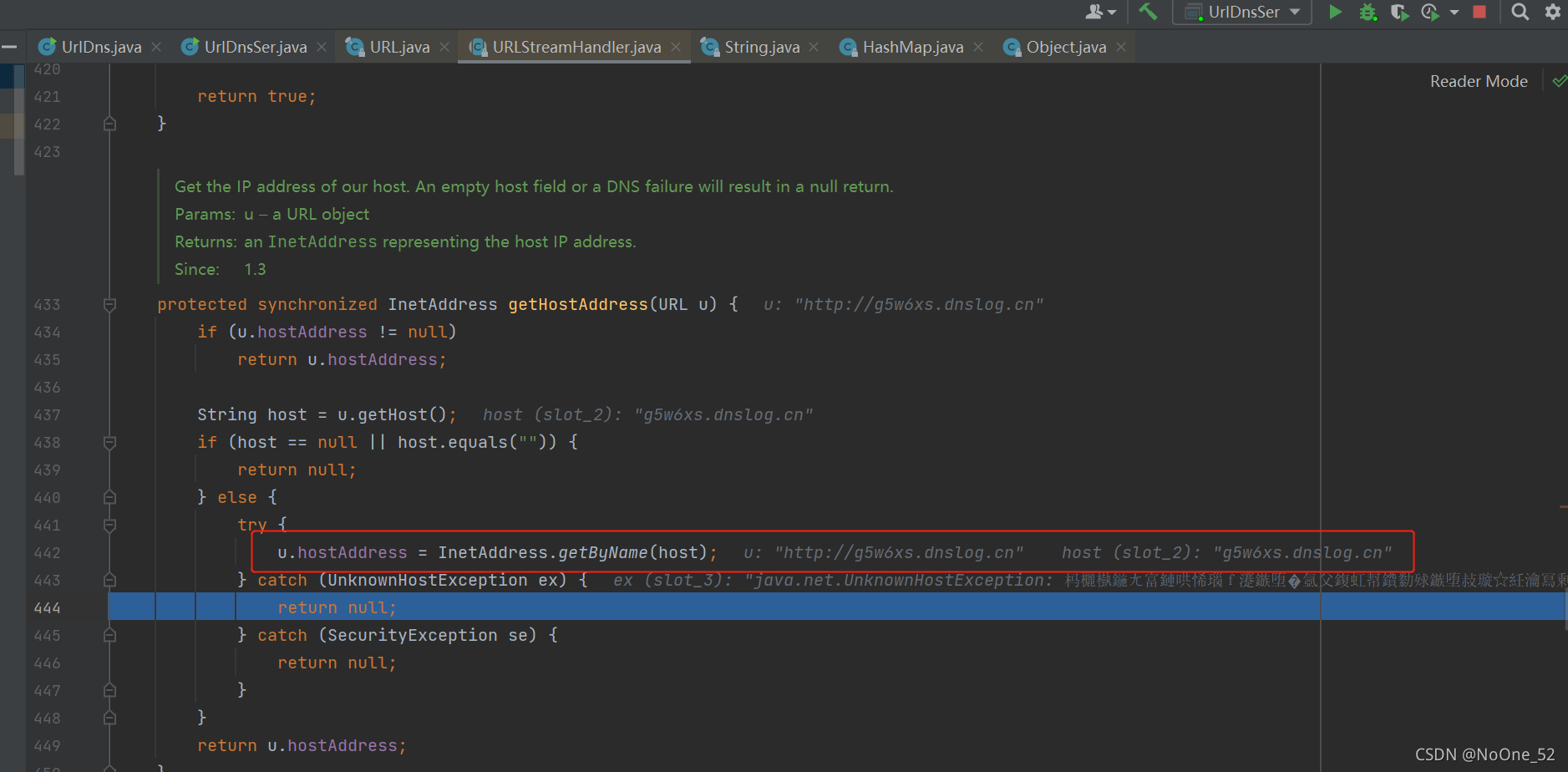
Task: Start Debug with the bug icon
Action: pos(1368,12)
